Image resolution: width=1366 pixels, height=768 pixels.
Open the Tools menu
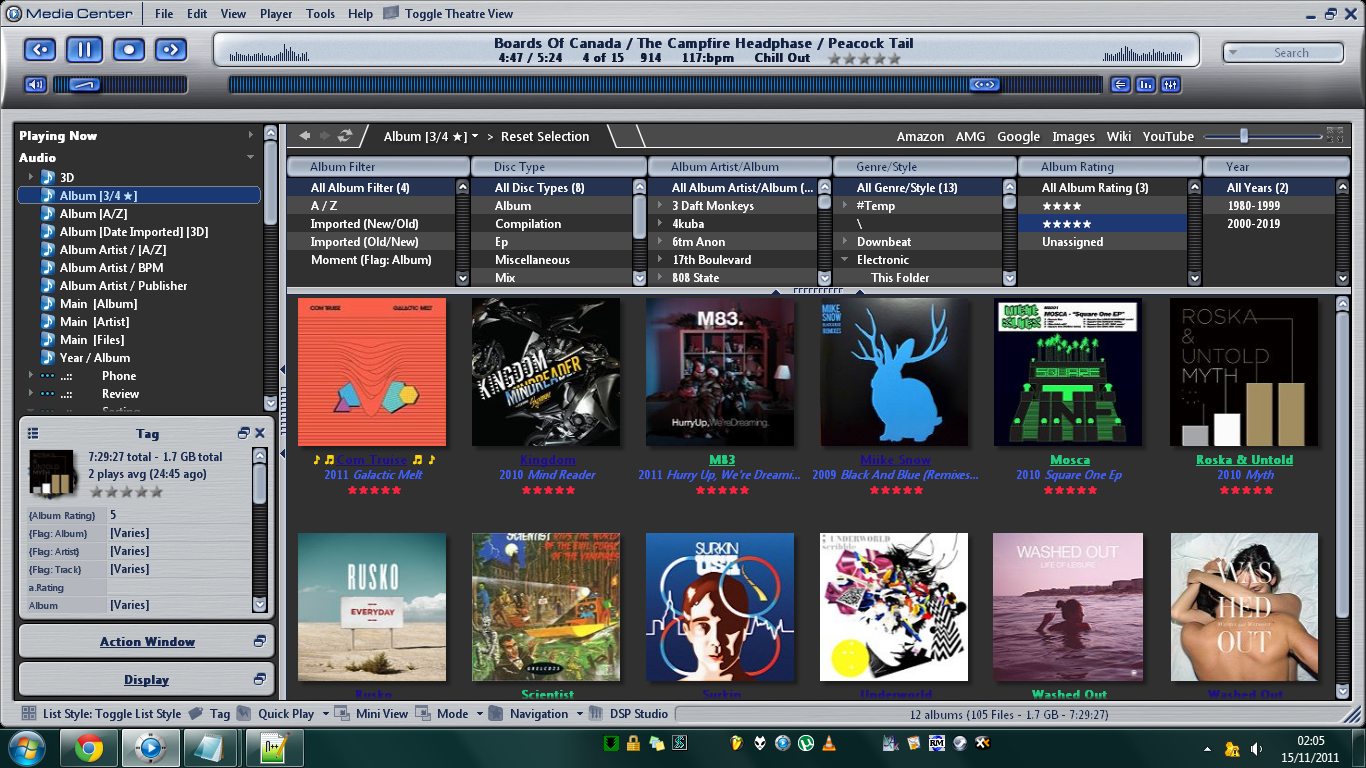320,14
